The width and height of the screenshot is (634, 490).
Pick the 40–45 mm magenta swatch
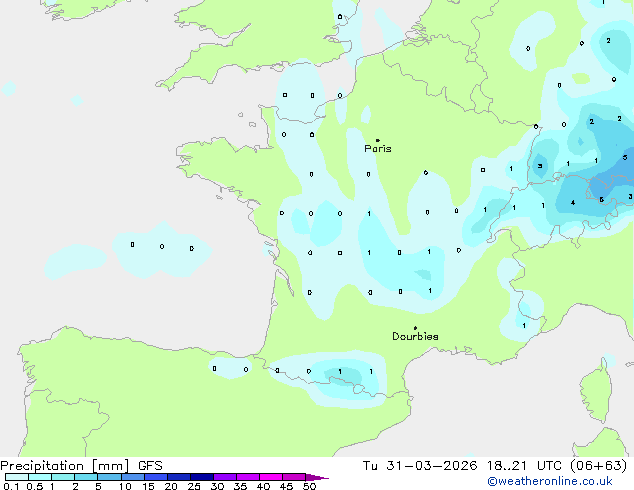click(271, 477)
